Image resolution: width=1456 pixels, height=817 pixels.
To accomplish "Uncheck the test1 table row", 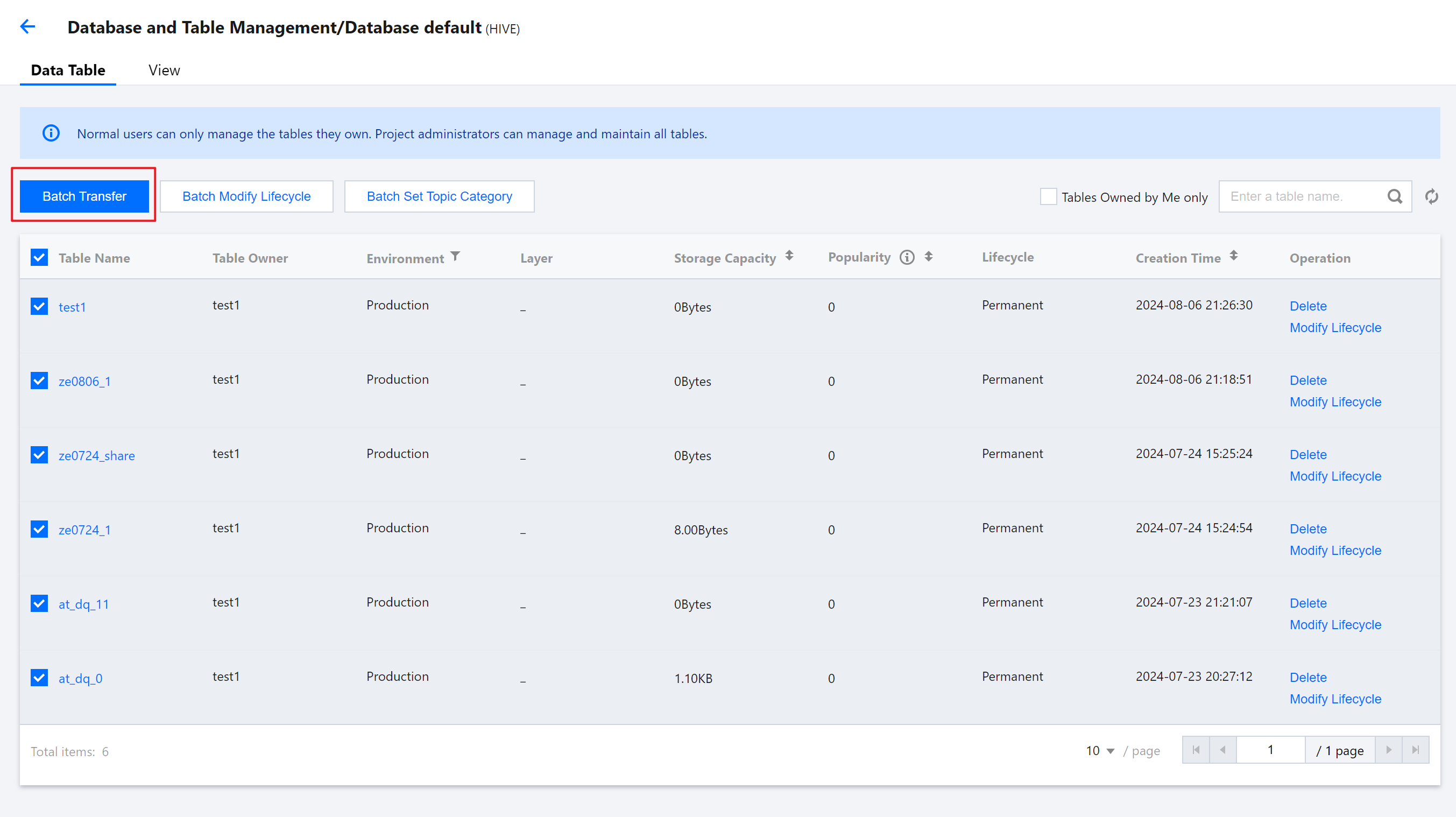I will pos(39,307).
